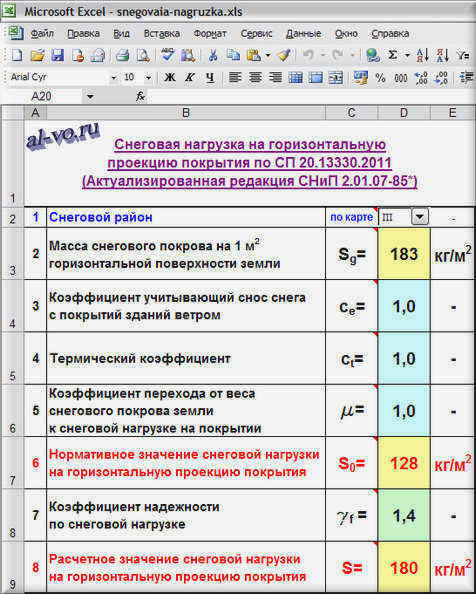Click the fx insert function button
Screen dimensions: 476x594
click(140, 97)
